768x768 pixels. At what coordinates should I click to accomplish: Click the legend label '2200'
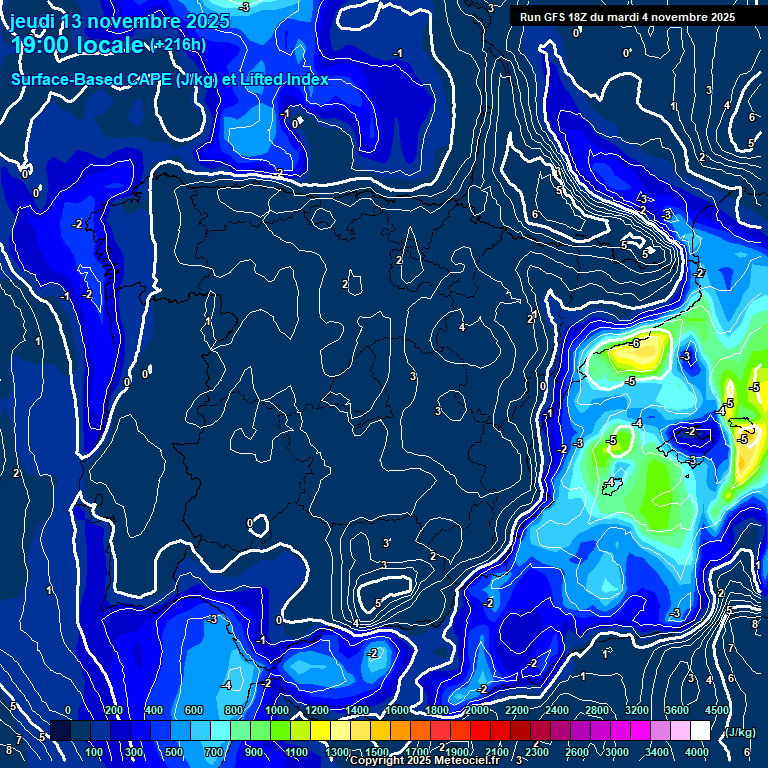pos(517,710)
